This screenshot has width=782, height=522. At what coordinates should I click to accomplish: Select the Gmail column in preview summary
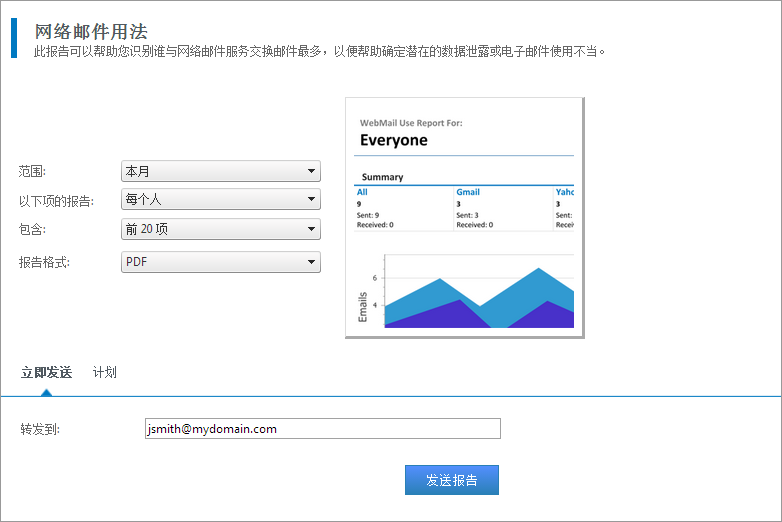coord(468,192)
